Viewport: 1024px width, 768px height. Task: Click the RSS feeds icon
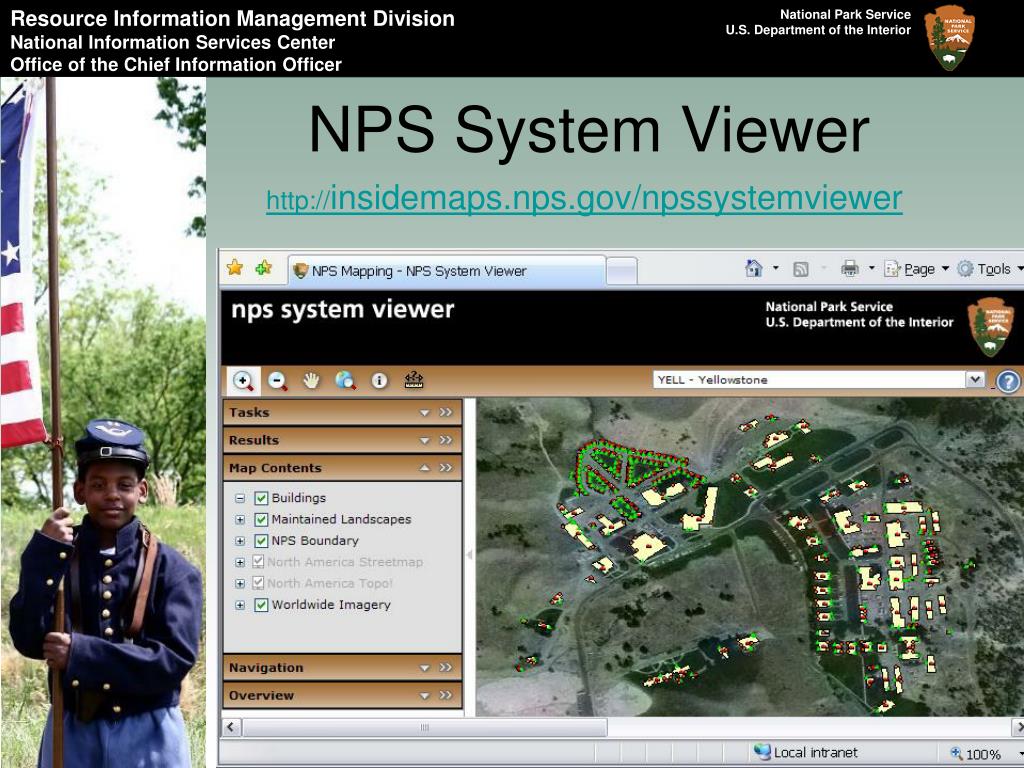pyautogui.click(x=801, y=269)
